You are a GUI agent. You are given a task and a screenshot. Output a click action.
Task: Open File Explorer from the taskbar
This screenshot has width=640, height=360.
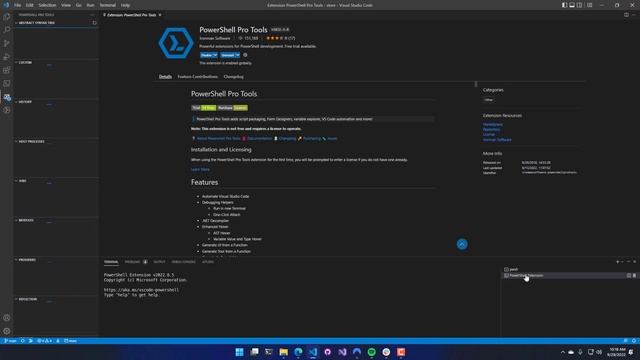284,352
